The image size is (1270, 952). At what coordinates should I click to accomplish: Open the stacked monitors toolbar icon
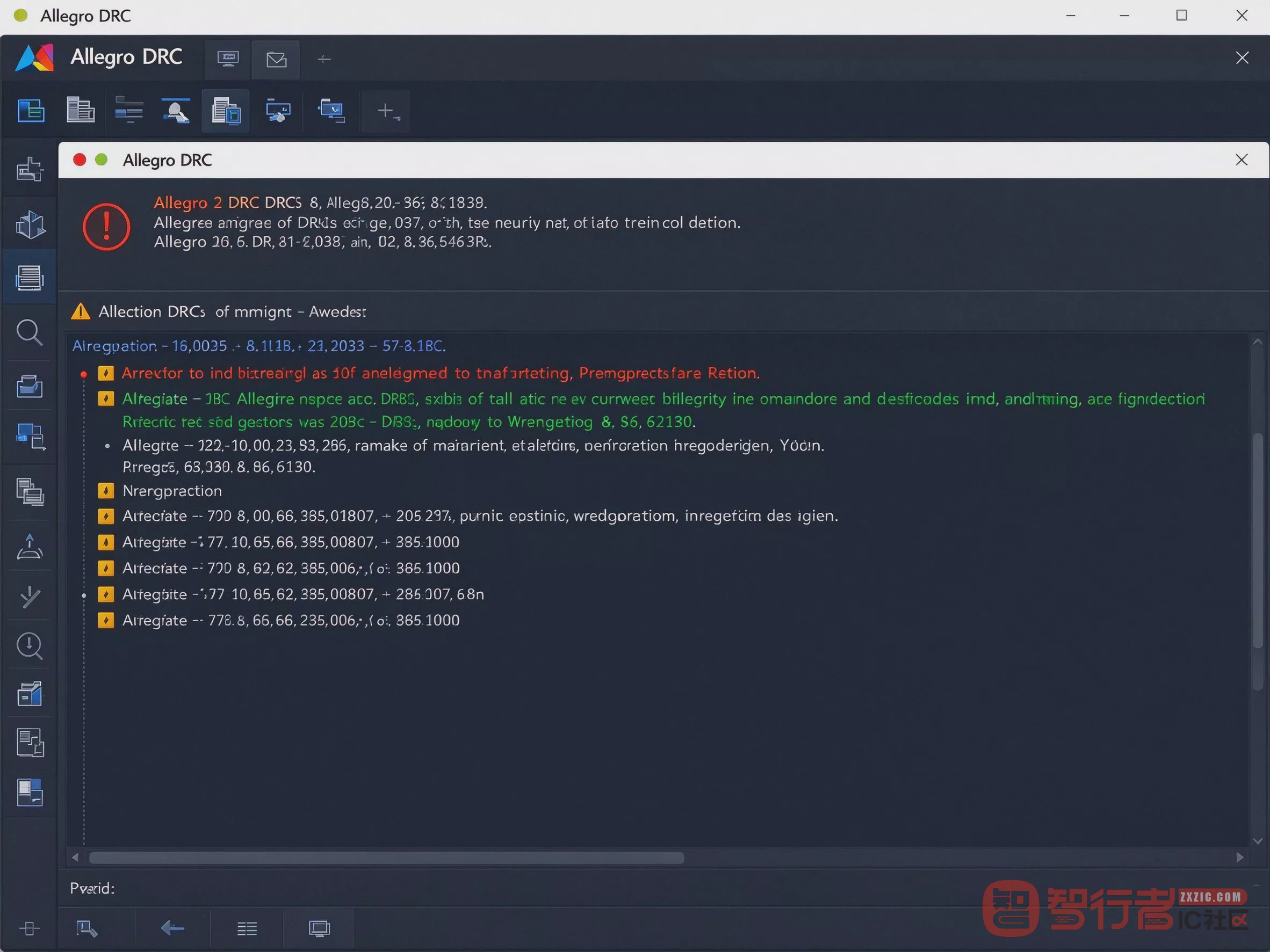tap(331, 110)
